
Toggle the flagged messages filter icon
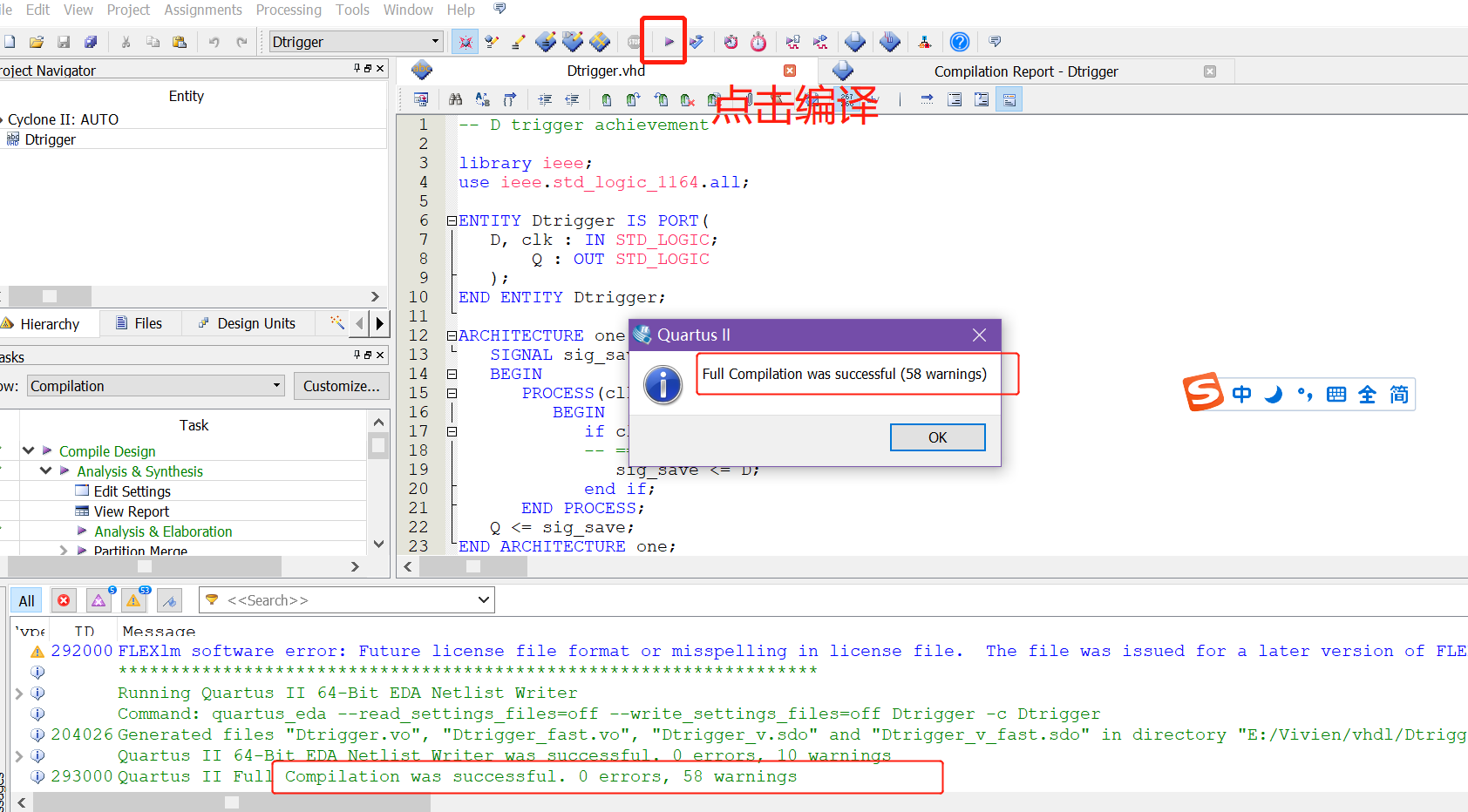pos(170,600)
